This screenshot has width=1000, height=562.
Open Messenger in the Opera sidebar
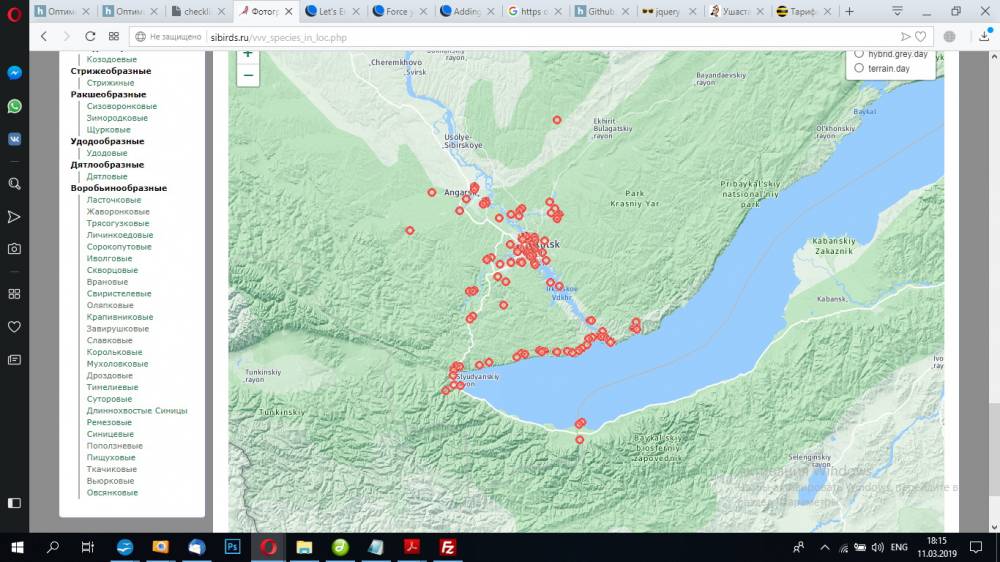[14, 73]
